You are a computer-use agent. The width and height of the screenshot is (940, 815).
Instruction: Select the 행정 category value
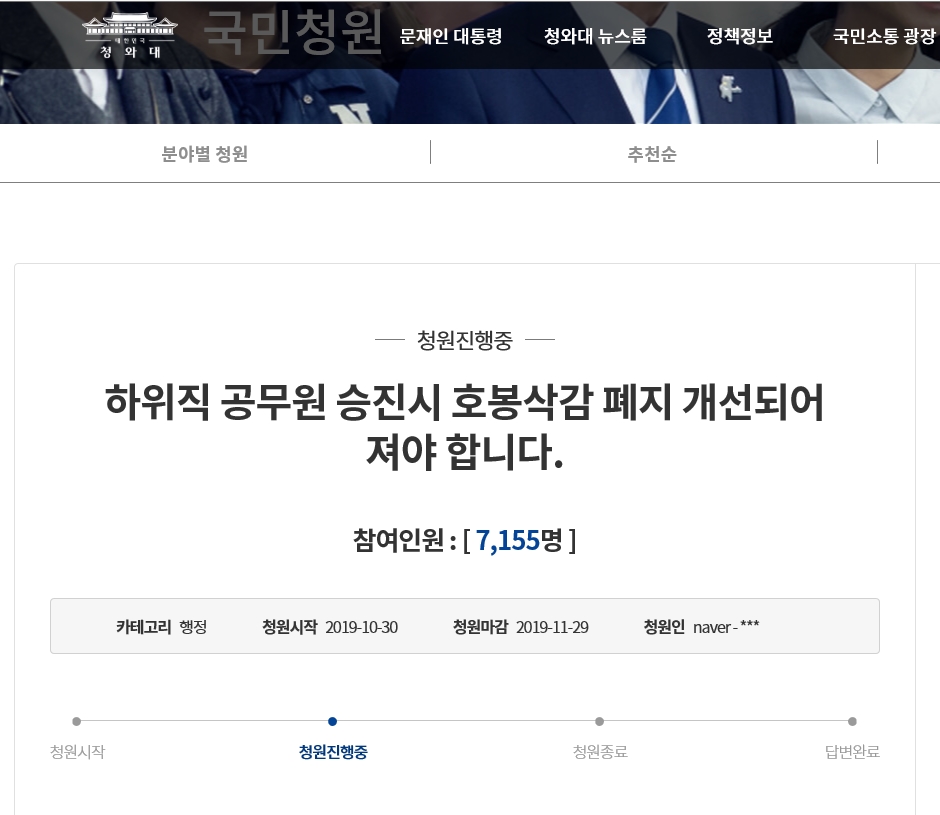pos(193,627)
